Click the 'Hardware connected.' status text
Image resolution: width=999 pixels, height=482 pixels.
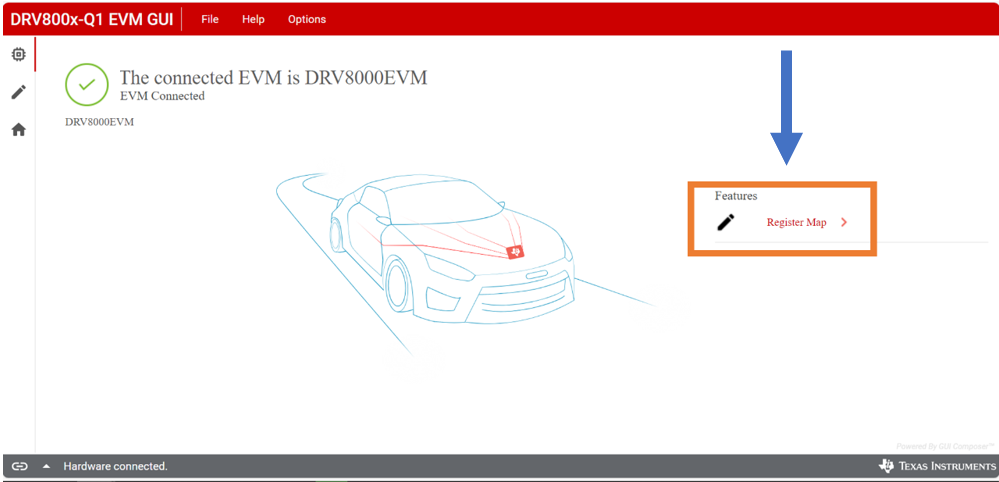pyautogui.click(x=115, y=466)
